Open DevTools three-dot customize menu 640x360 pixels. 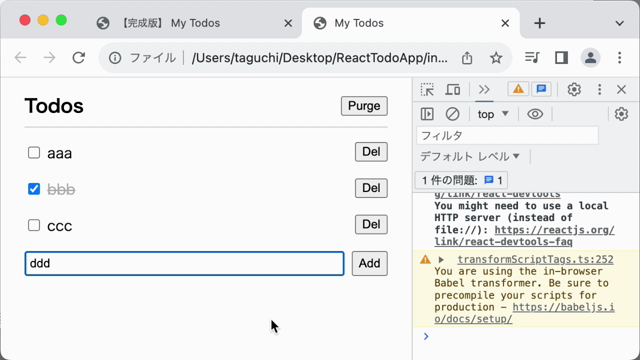(x=599, y=89)
